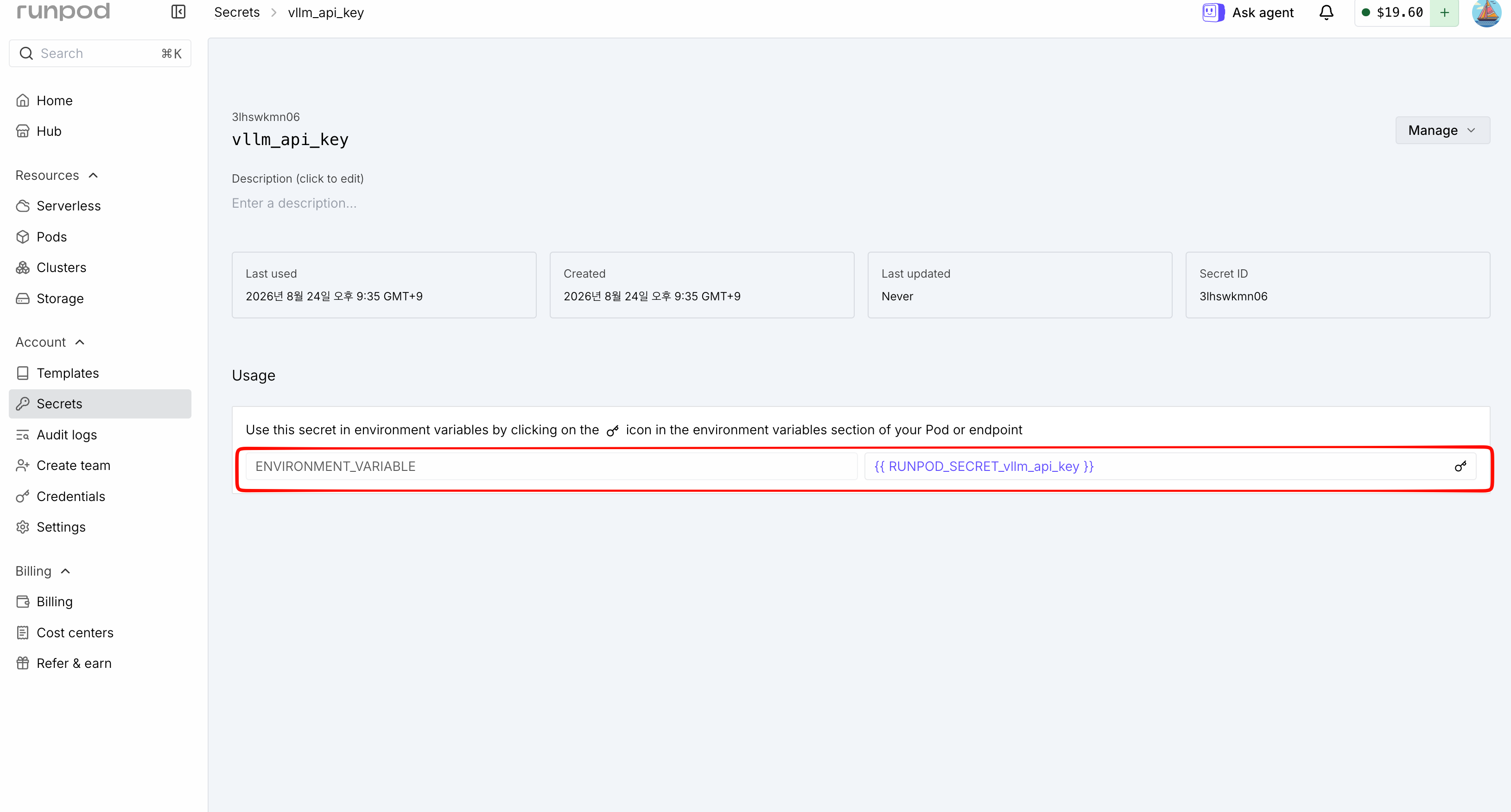This screenshot has height=812, width=1511.
Task: Open the Manage dropdown
Action: (1442, 130)
